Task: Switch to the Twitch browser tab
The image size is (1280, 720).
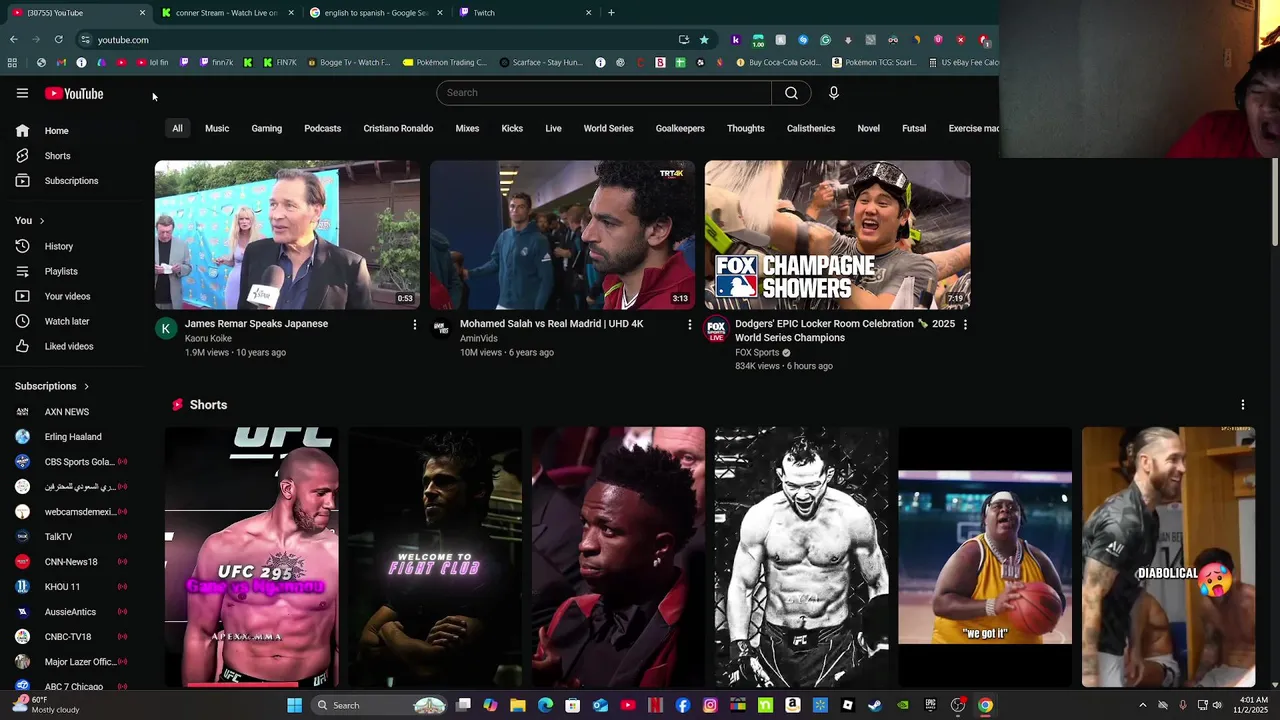Action: click(x=525, y=13)
